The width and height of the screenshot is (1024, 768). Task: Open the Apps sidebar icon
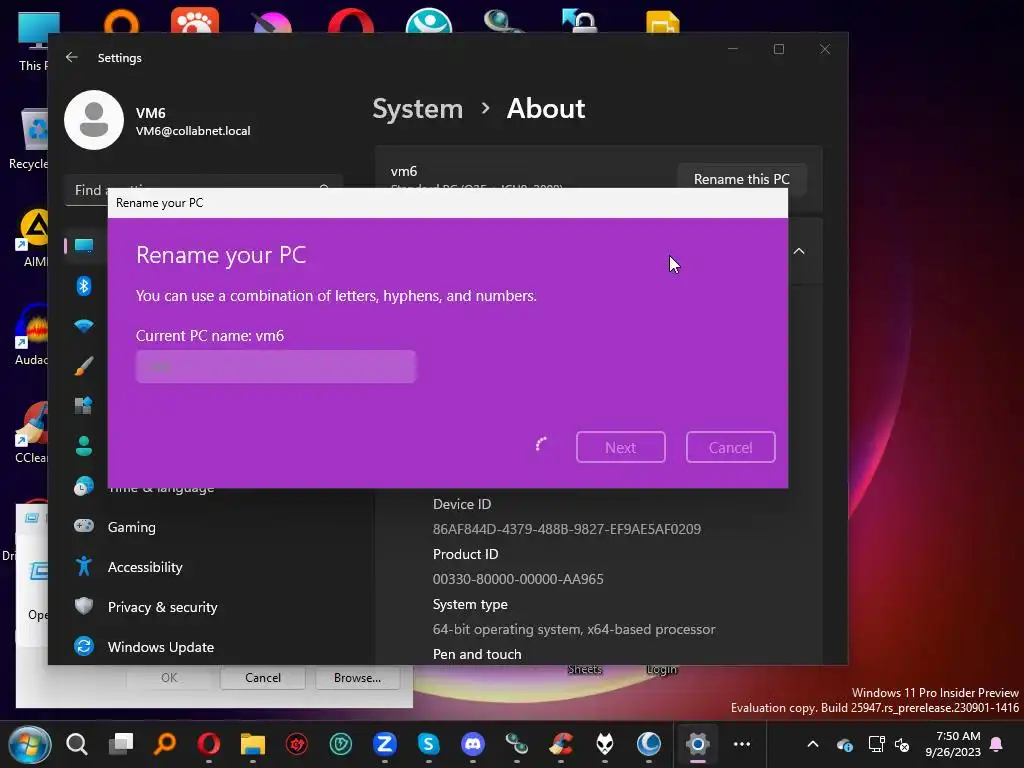(x=84, y=406)
